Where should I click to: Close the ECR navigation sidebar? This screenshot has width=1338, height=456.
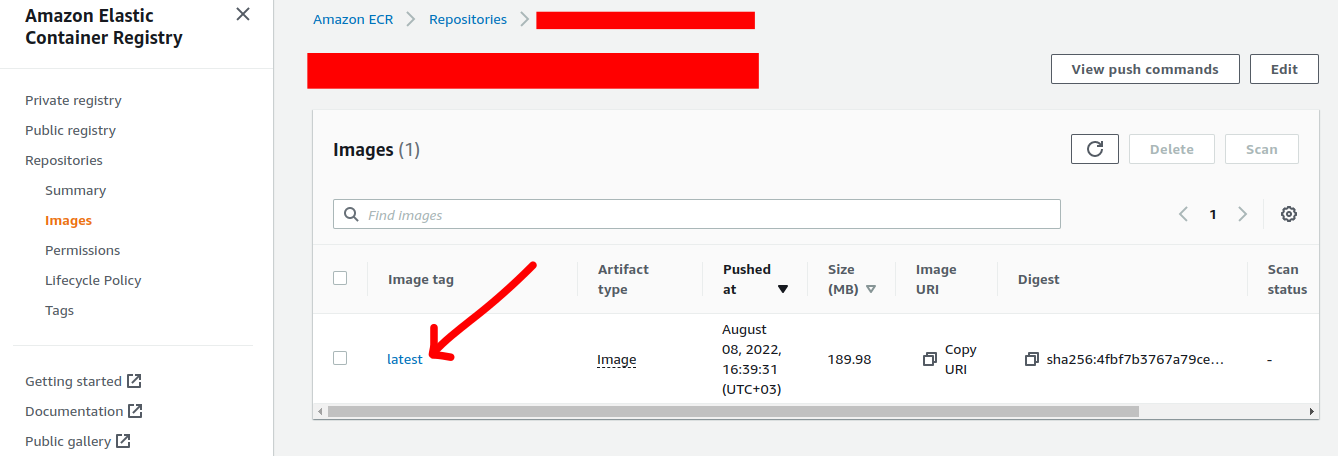pyautogui.click(x=243, y=14)
